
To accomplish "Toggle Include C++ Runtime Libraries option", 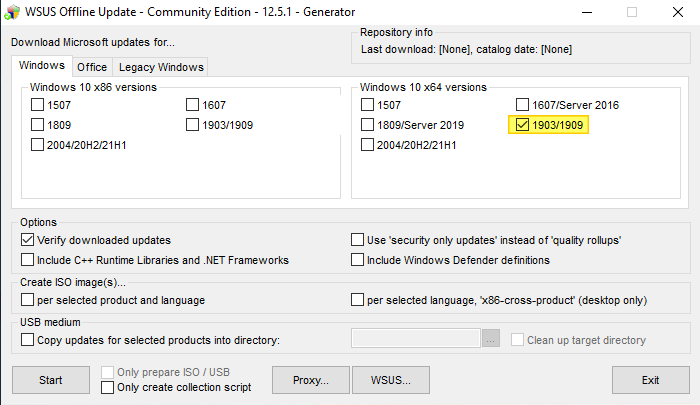I will [28, 260].
